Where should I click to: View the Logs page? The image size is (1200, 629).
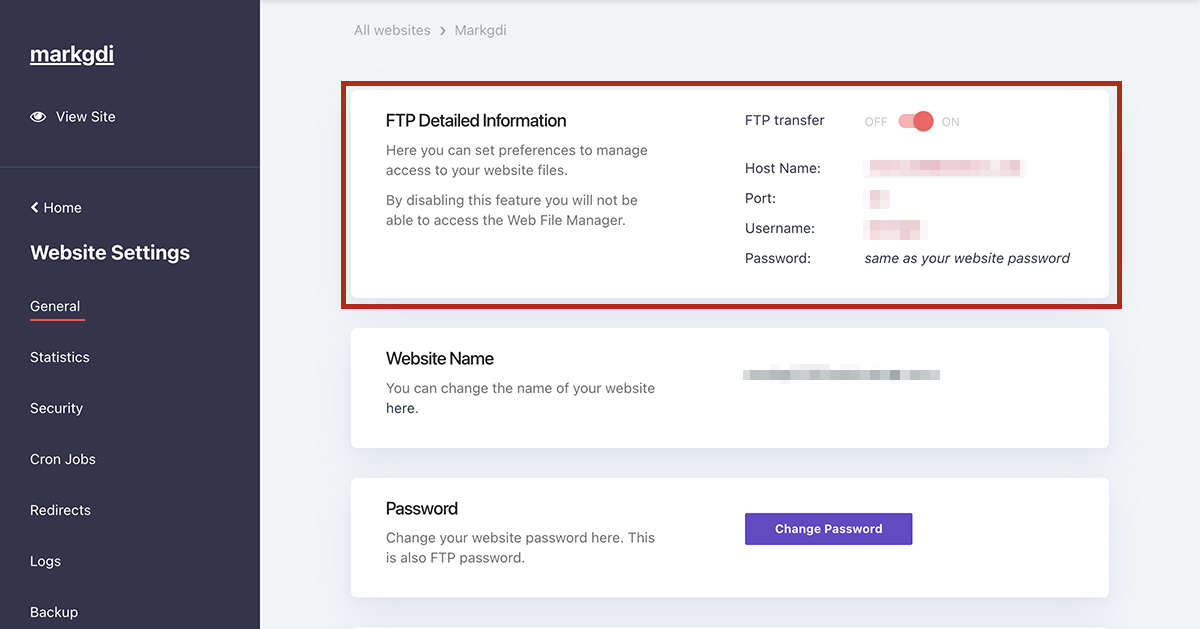tap(45, 562)
